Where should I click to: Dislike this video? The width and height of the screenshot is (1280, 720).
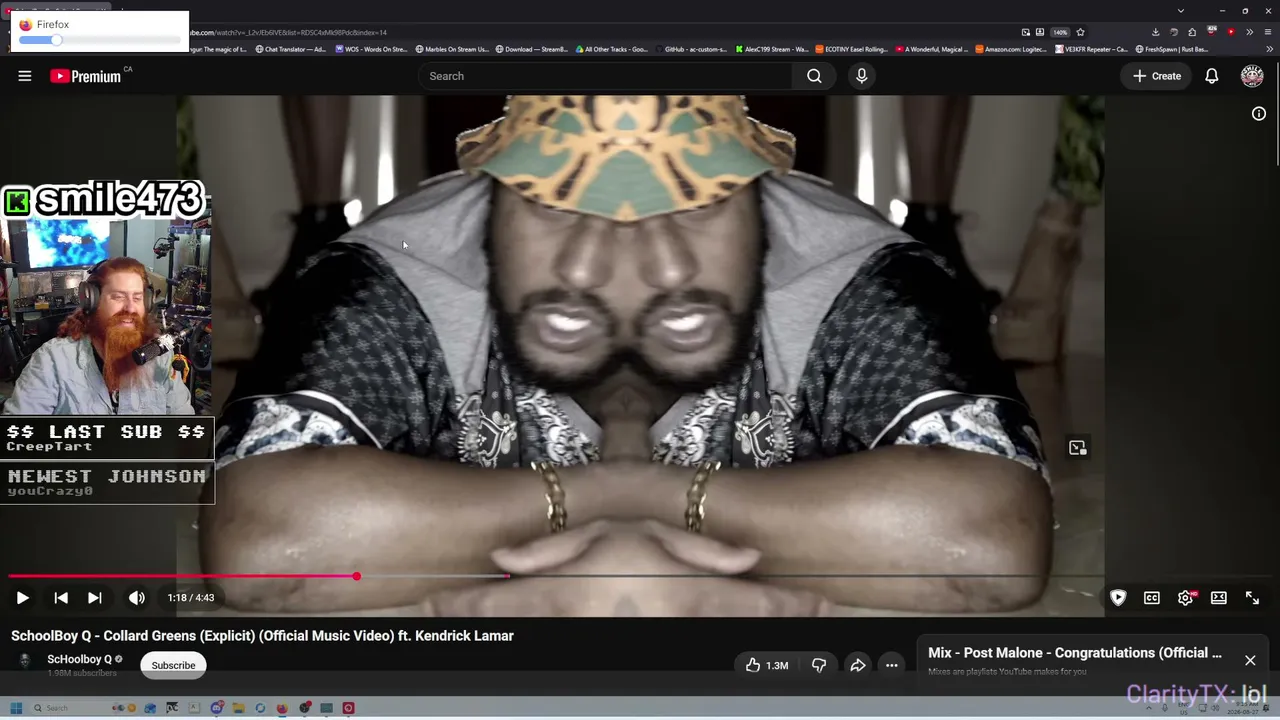tap(819, 665)
